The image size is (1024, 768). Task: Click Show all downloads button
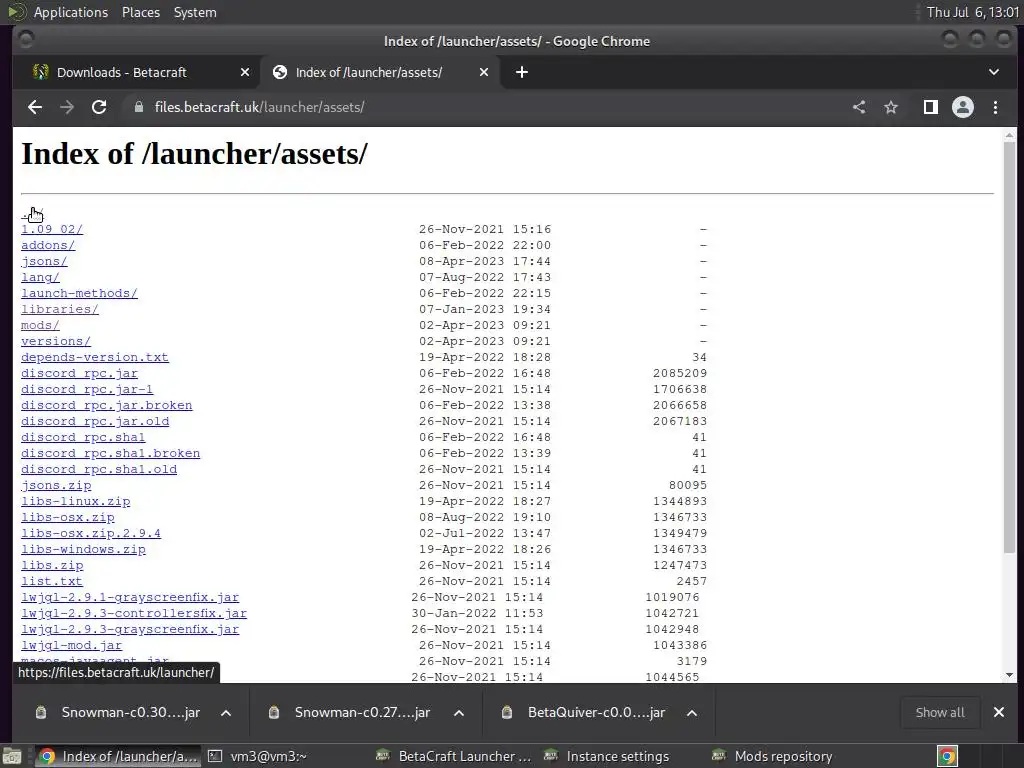pyautogui.click(x=940, y=712)
